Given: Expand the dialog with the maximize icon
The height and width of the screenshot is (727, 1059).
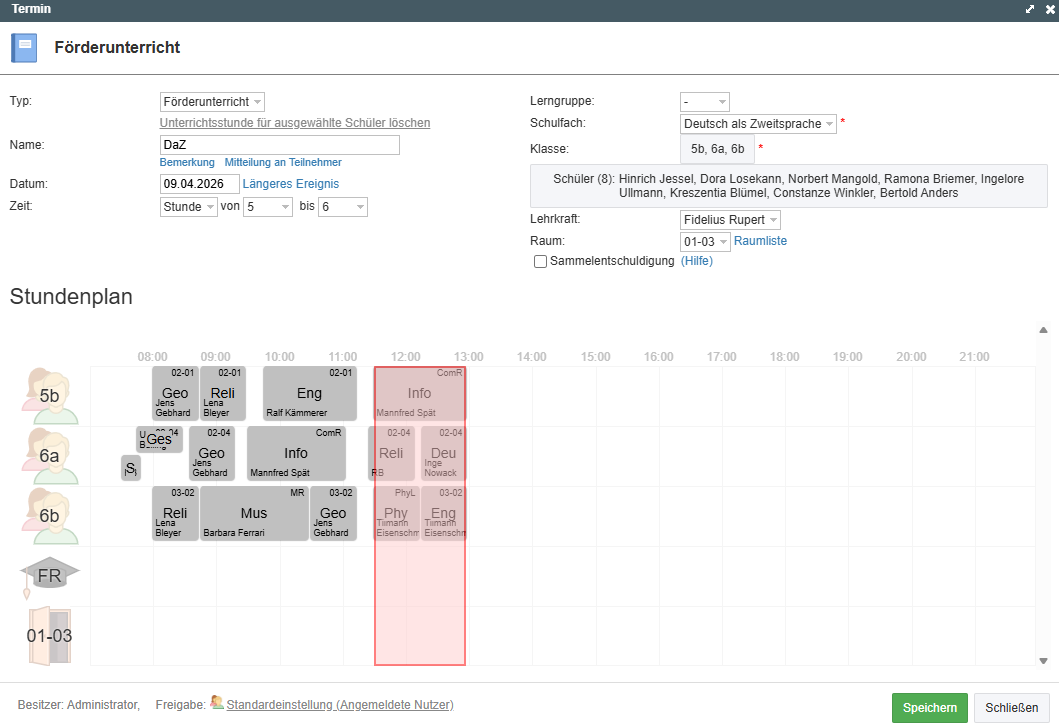Looking at the screenshot, I should point(1030,9).
